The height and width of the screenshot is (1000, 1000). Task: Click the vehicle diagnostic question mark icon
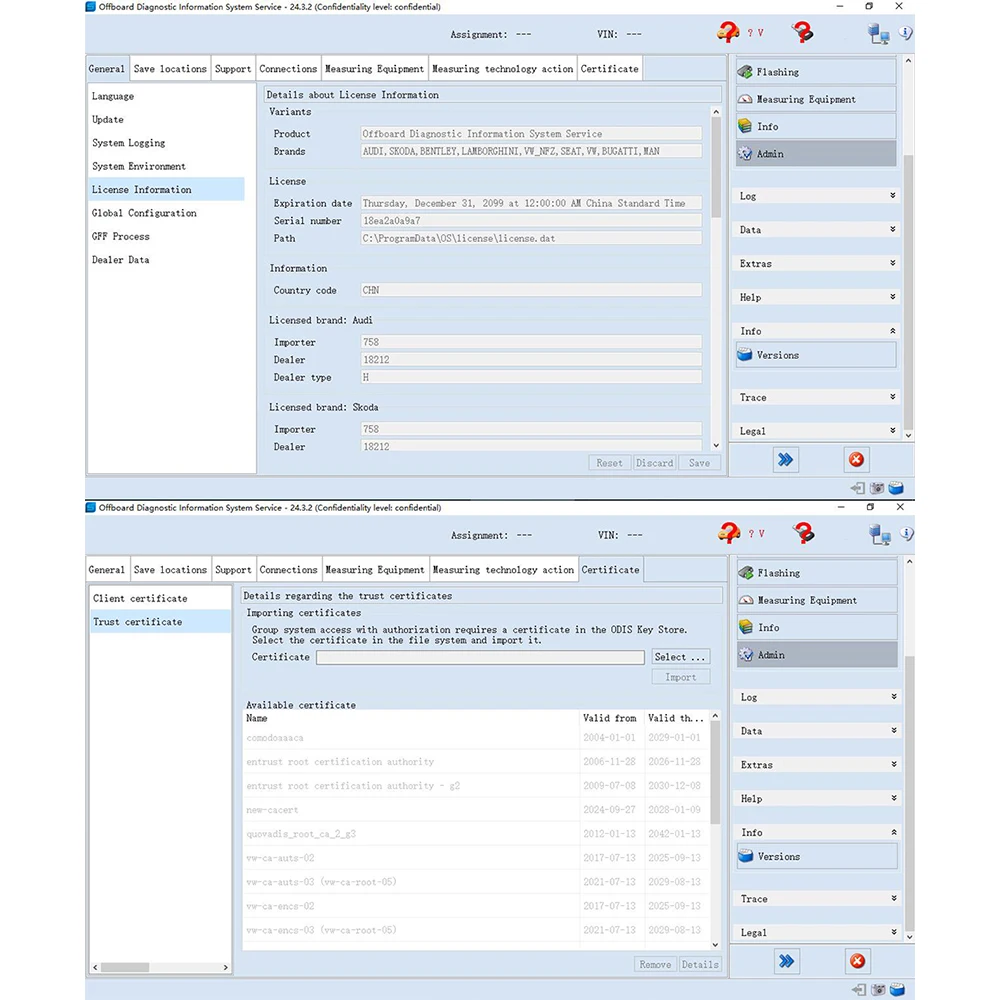pyautogui.click(x=727, y=32)
